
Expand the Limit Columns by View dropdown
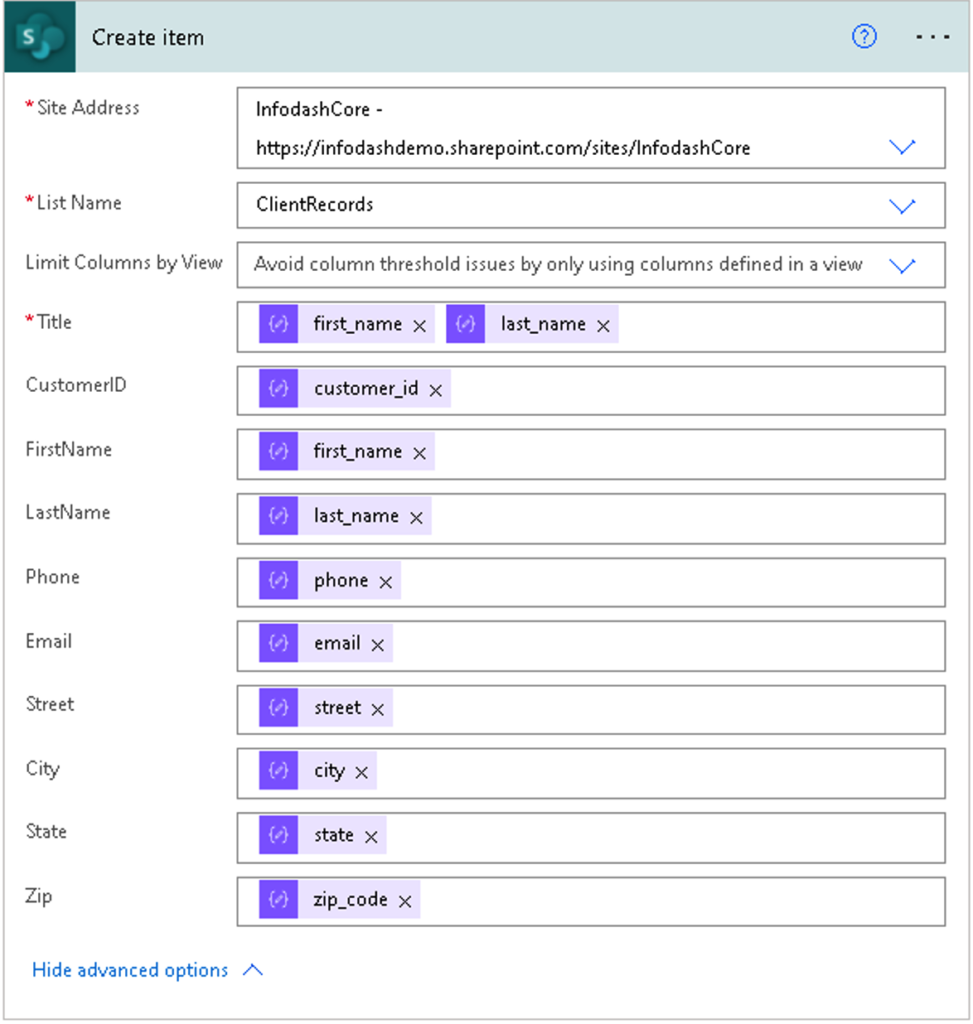(902, 266)
